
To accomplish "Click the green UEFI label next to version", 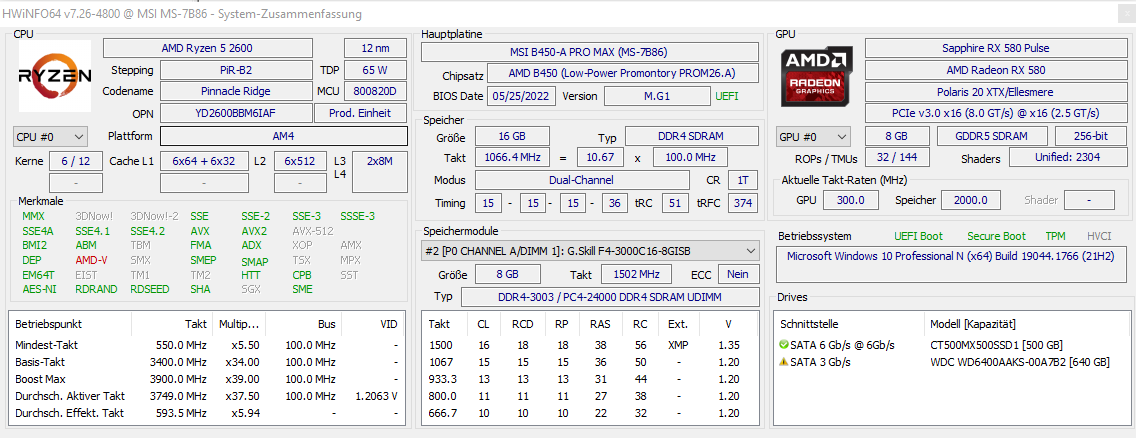I will (727, 96).
